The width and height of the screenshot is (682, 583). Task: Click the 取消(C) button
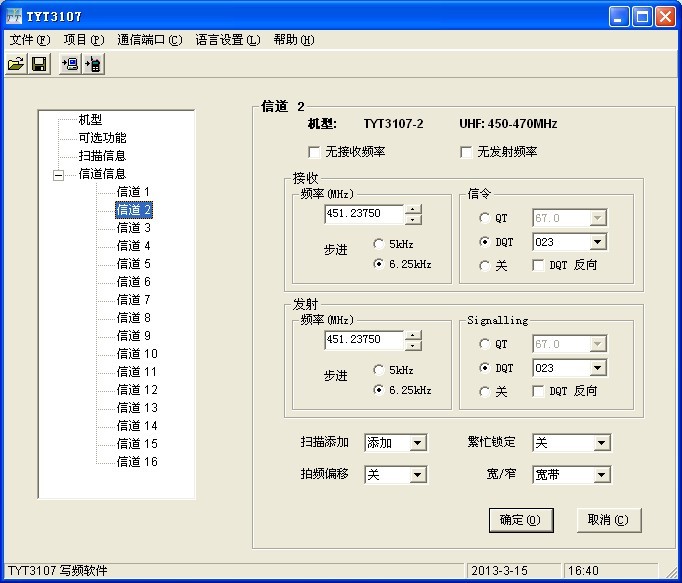(608, 520)
